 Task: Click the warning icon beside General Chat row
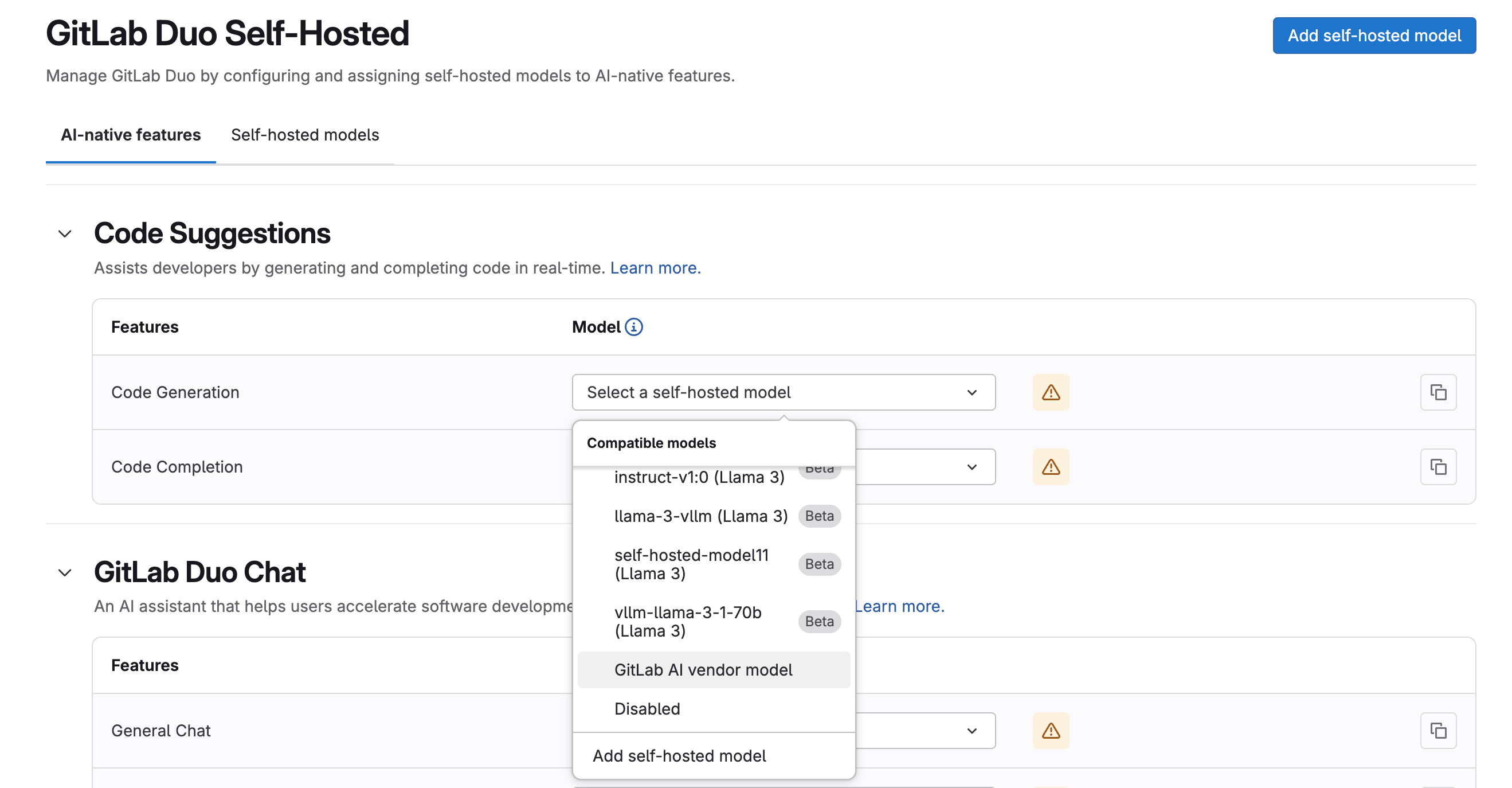[x=1051, y=731]
